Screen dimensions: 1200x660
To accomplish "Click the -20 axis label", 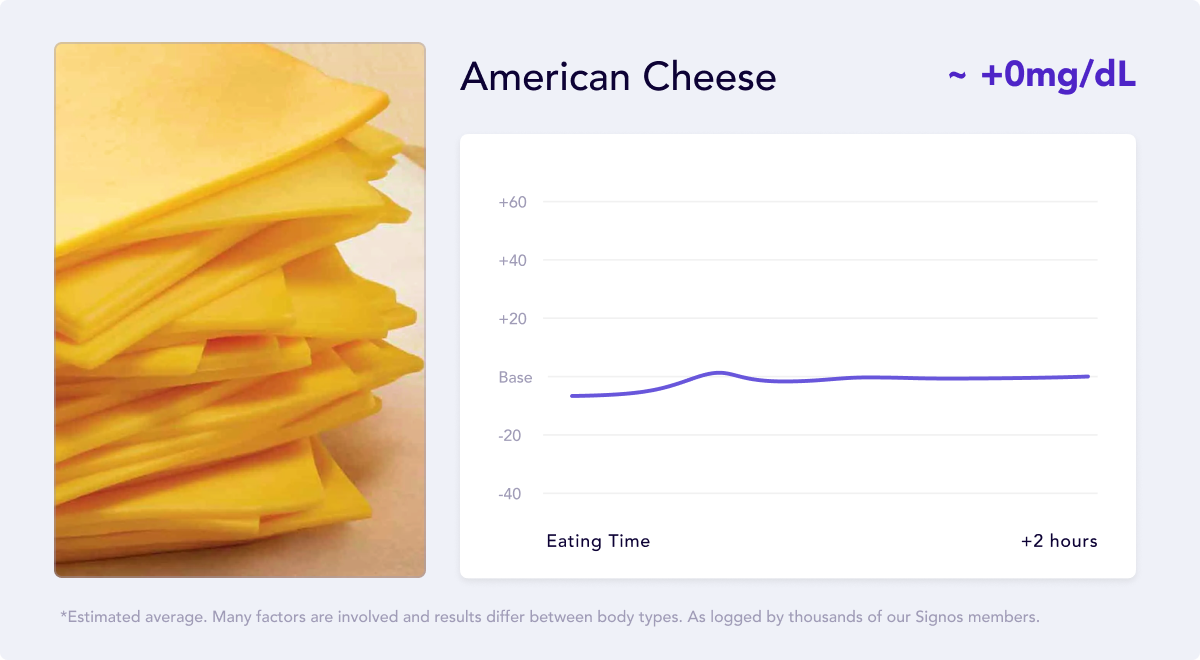I will (x=512, y=436).
